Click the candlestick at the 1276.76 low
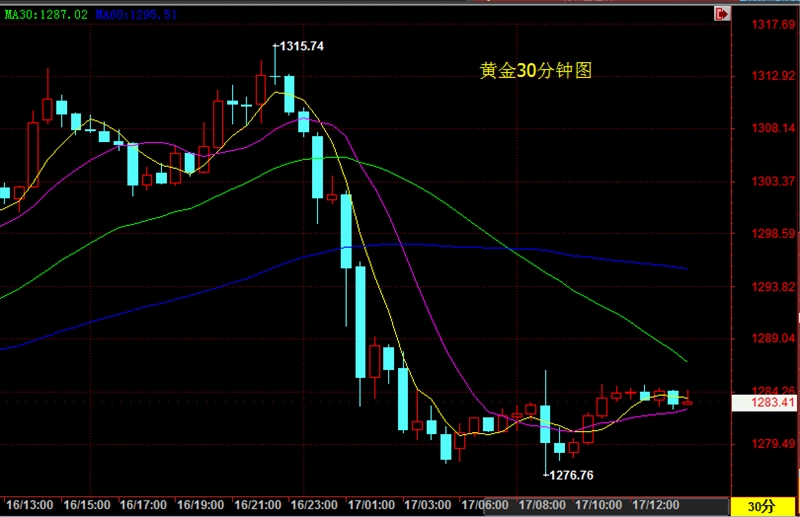800x517 pixels. 545,424
